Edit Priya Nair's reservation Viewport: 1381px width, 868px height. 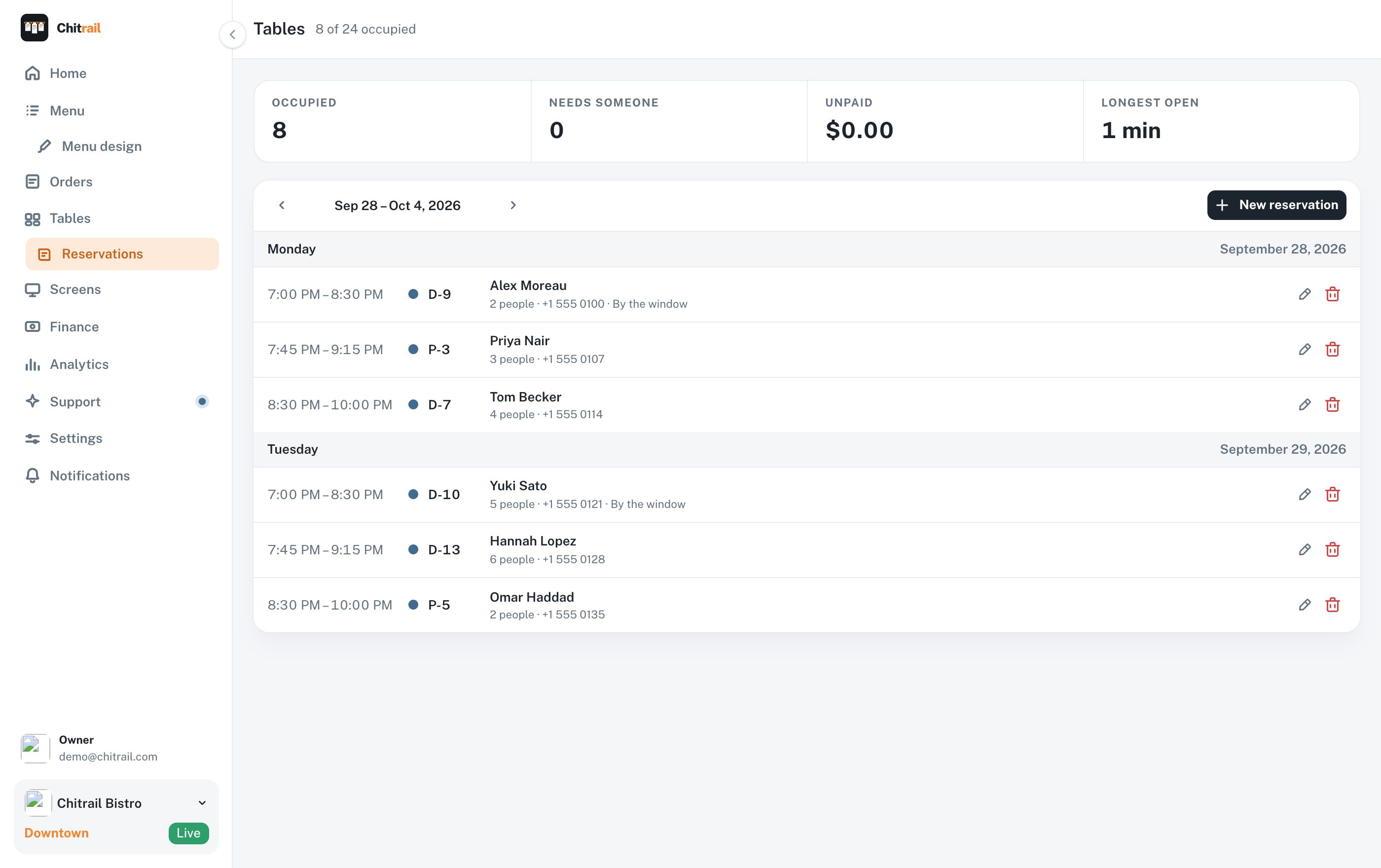(x=1304, y=349)
